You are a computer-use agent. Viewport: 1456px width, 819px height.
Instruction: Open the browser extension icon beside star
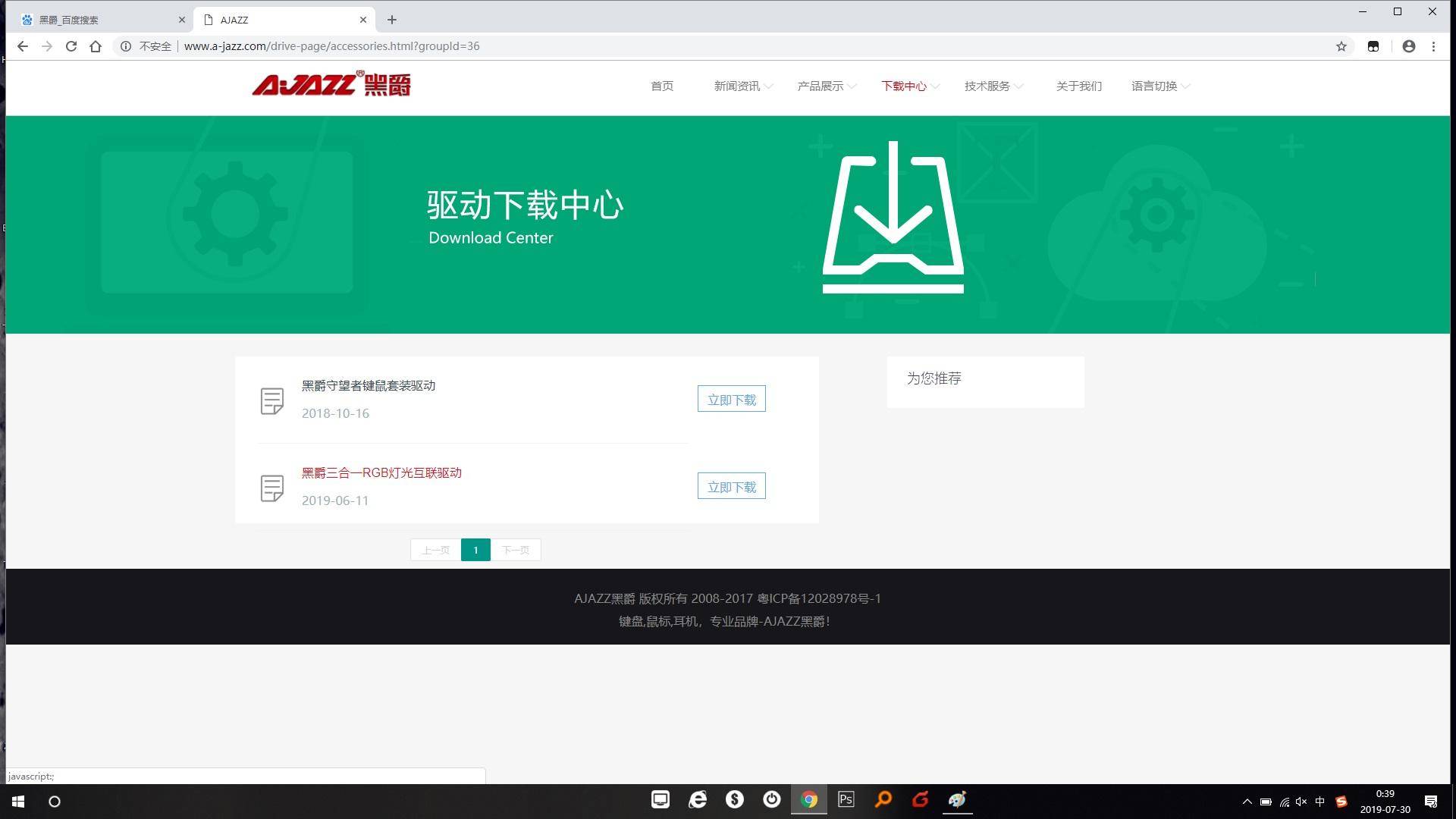[x=1373, y=46]
